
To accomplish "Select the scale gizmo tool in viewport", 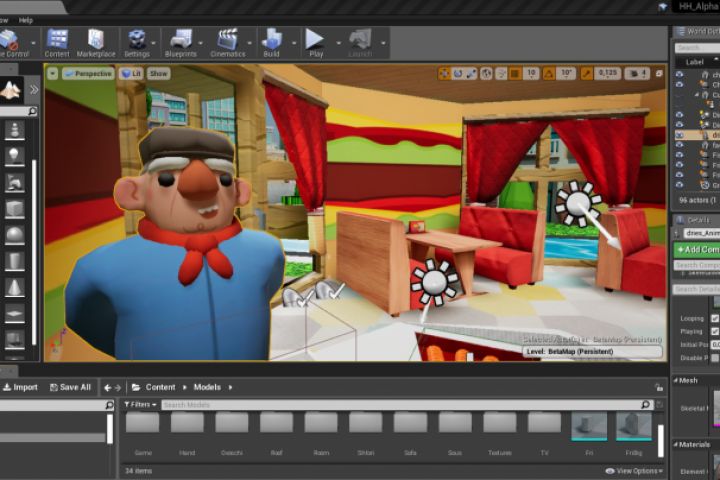I will click(471, 73).
